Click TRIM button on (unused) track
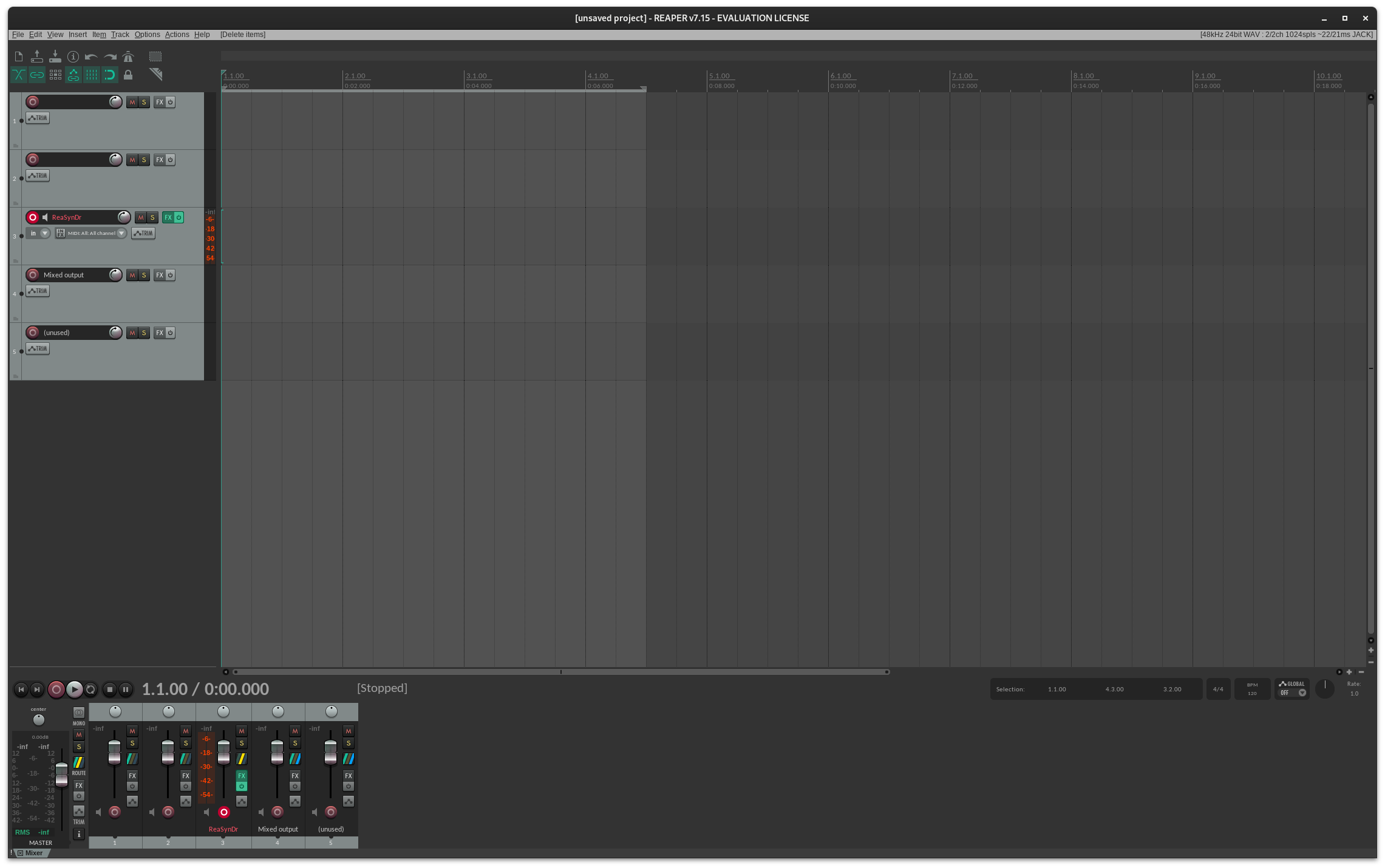This screenshot has width=1385, height=868. tap(38, 348)
